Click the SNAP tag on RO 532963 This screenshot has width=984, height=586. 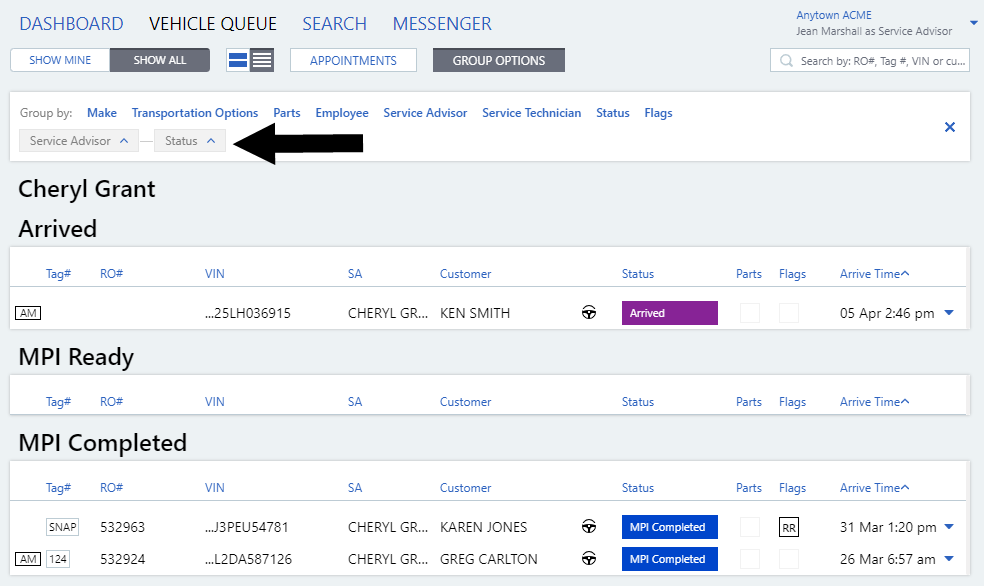pos(62,527)
